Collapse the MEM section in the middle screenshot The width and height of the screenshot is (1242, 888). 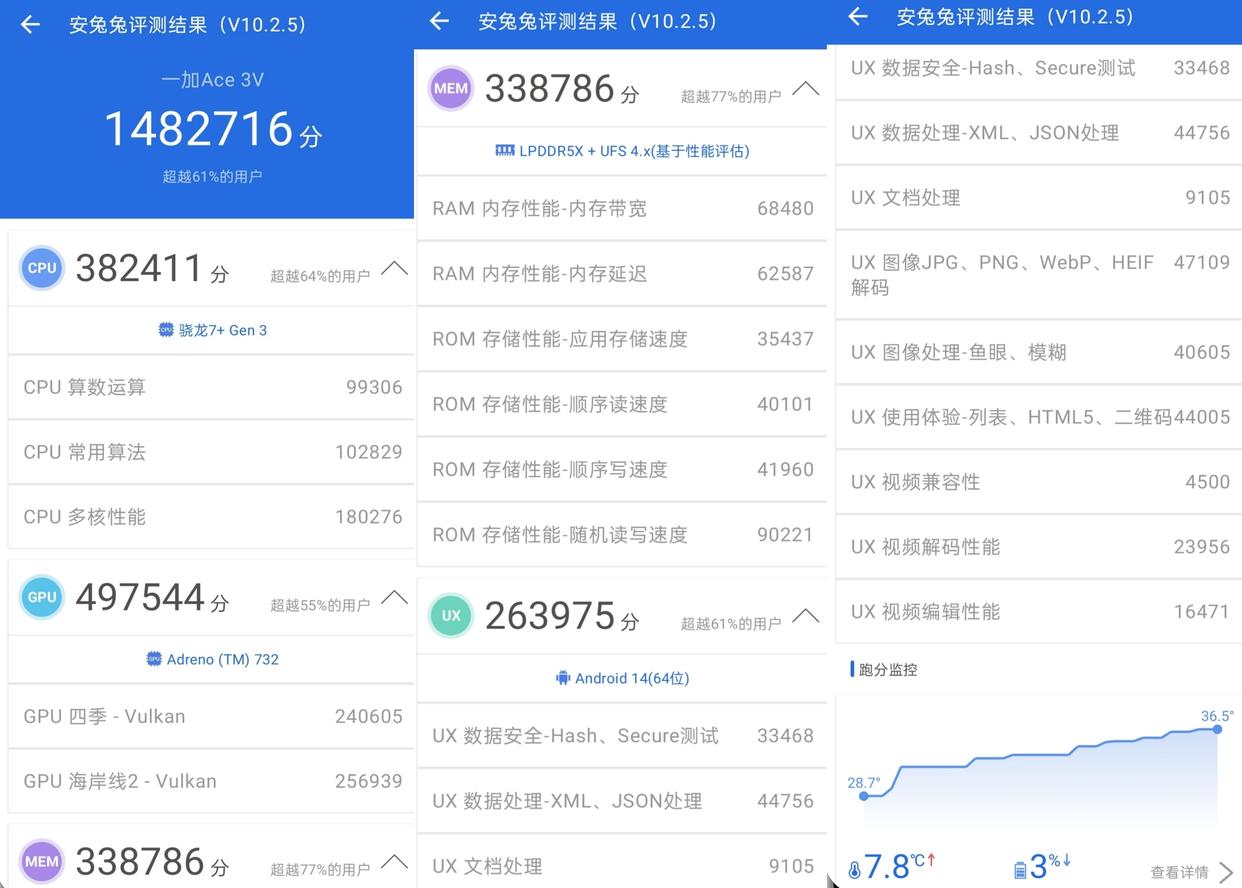[805, 88]
